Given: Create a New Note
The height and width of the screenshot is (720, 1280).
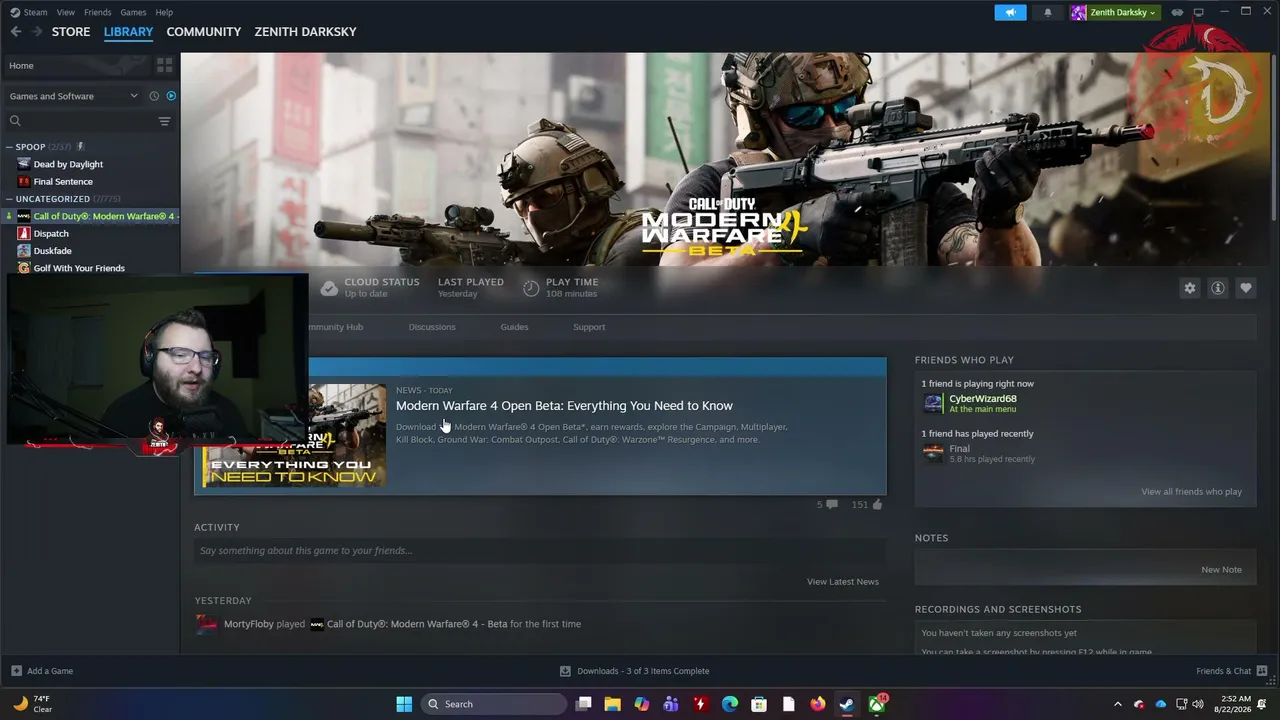Looking at the screenshot, I should tap(1221, 570).
